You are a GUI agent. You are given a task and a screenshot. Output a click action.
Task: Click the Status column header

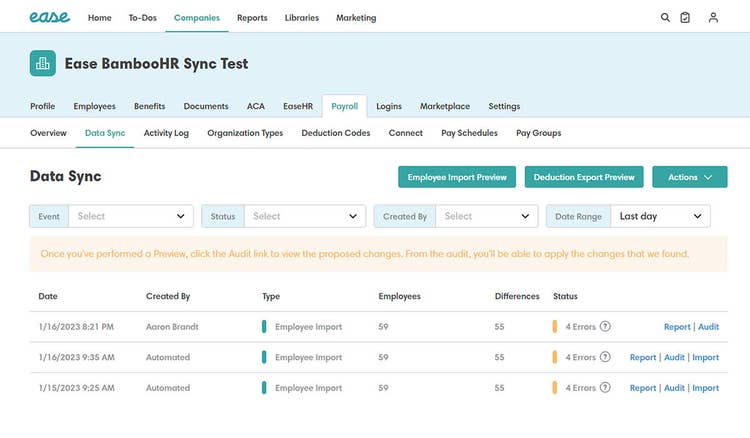pyautogui.click(x=565, y=296)
